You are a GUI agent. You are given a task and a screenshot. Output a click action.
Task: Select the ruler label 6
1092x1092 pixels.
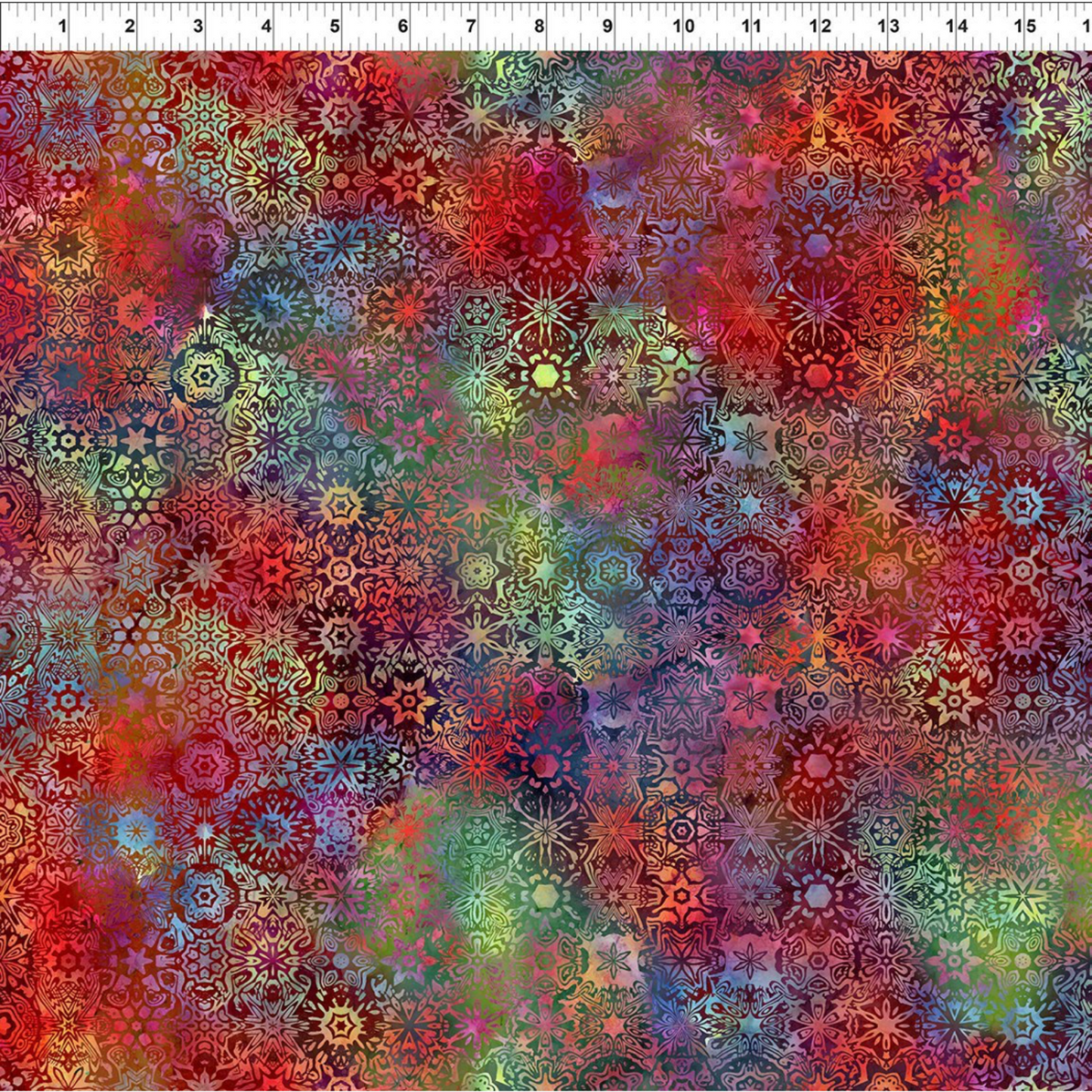(x=404, y=26)
